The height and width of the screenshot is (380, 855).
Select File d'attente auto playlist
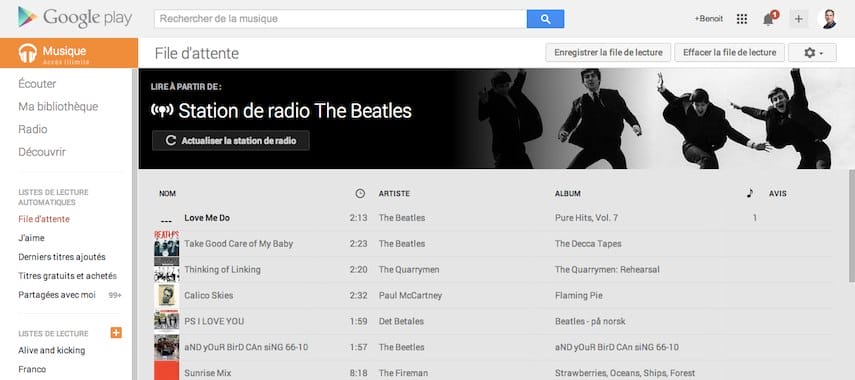click(44, 219)
